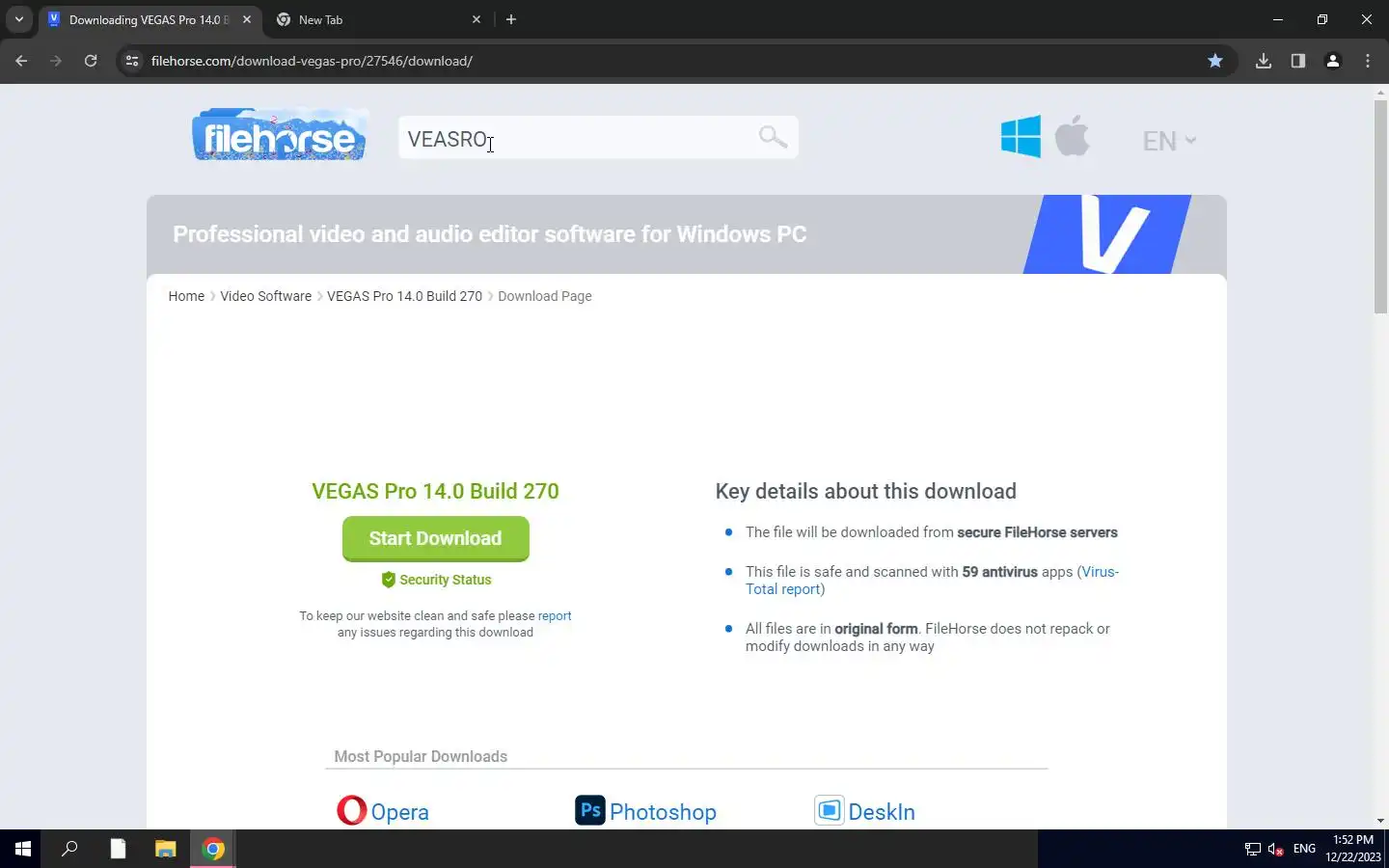Click the muted volume tray icon
The height and width of the screenshot is (868, 1389).
point(1275,849)
